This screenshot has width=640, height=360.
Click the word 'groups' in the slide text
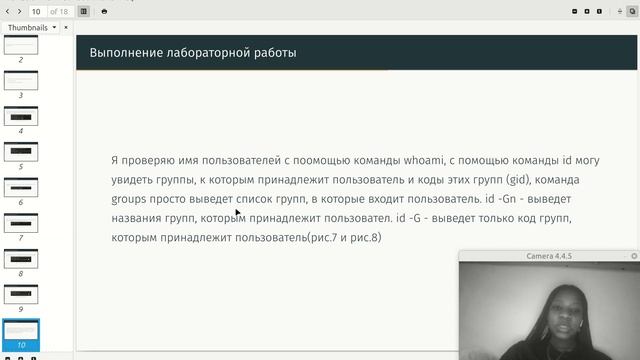coord(129,200)
